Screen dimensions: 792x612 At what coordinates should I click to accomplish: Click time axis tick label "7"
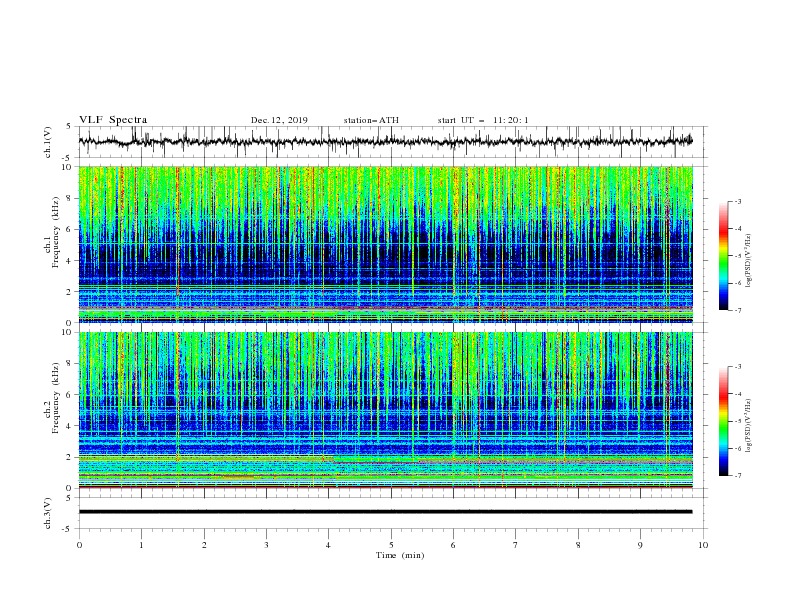pyautogui.click(x=516, y=545)
